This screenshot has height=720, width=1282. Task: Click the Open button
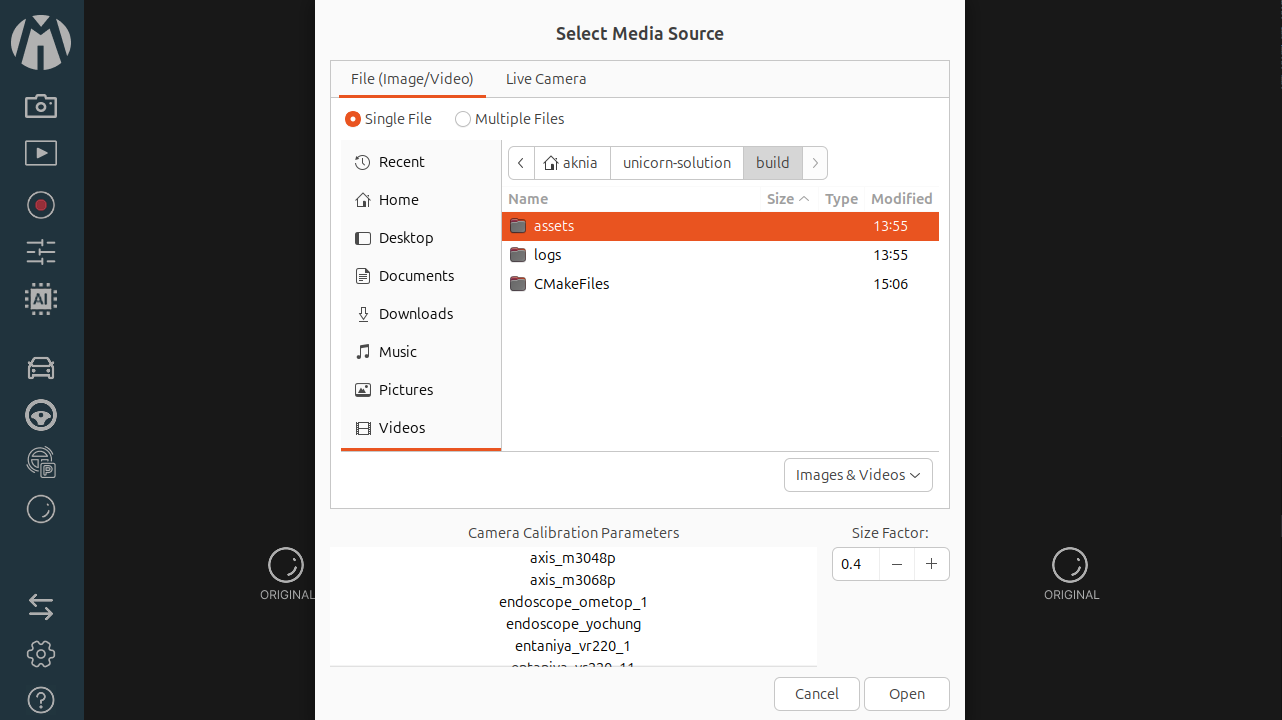point(906,694)
